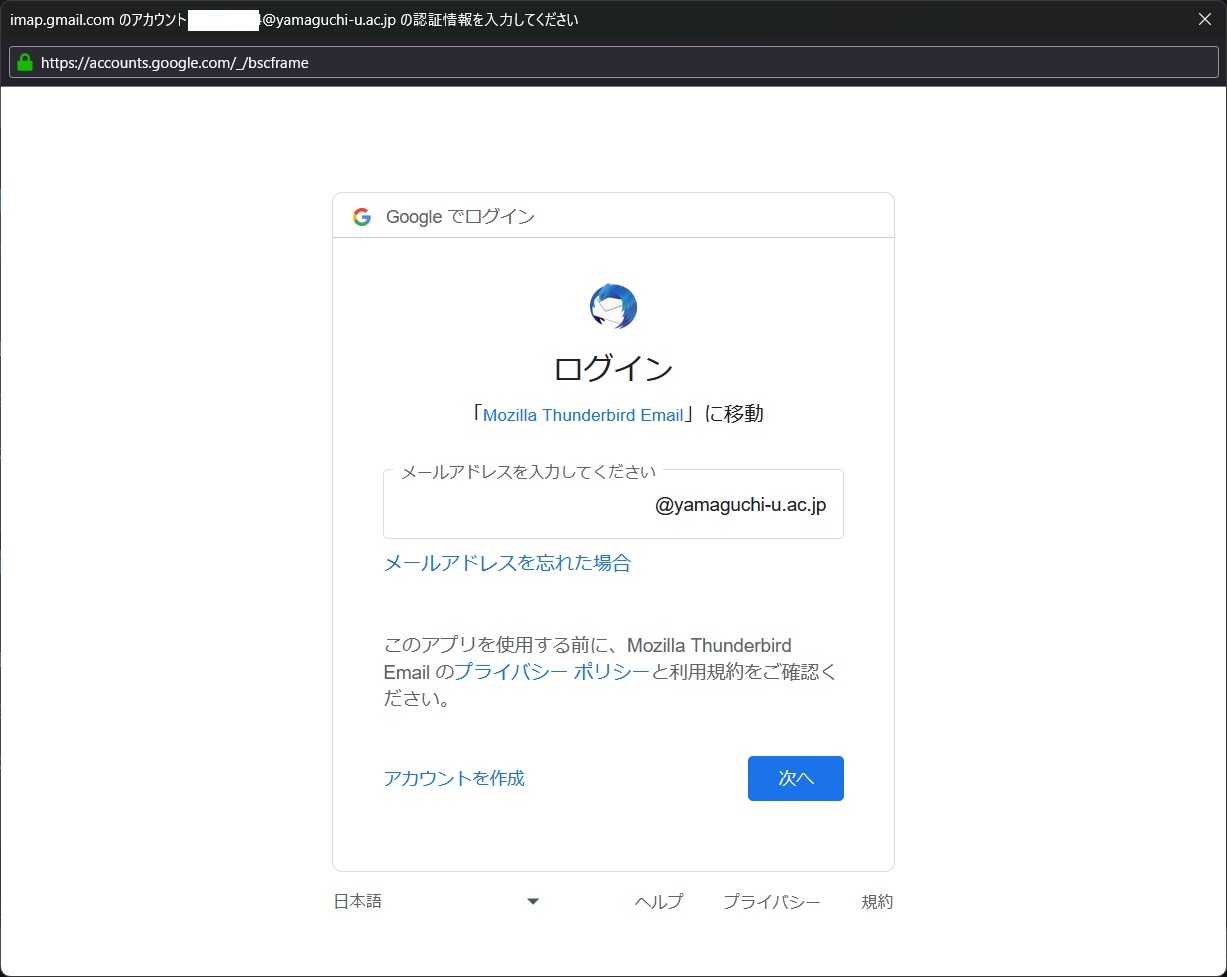
Task: Click the green padlock security icon
Action: tap(25, 62)
